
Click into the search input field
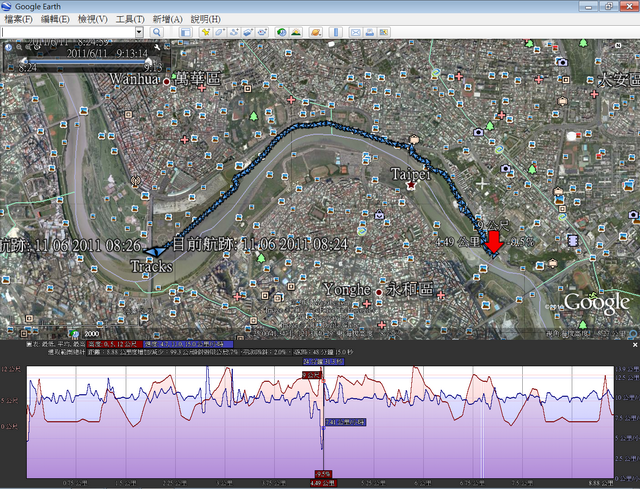pyautogui.click(x=68, y=32)
